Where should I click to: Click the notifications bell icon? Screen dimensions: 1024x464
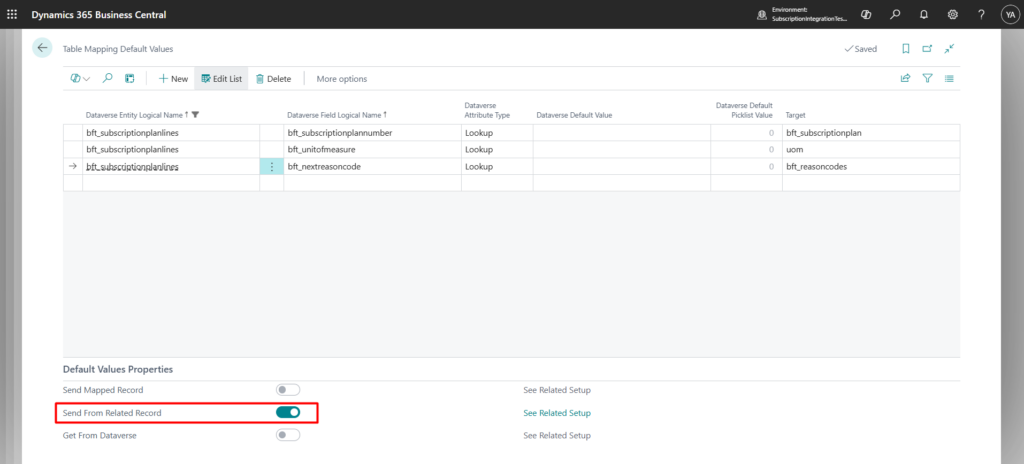tap(924, 14)
